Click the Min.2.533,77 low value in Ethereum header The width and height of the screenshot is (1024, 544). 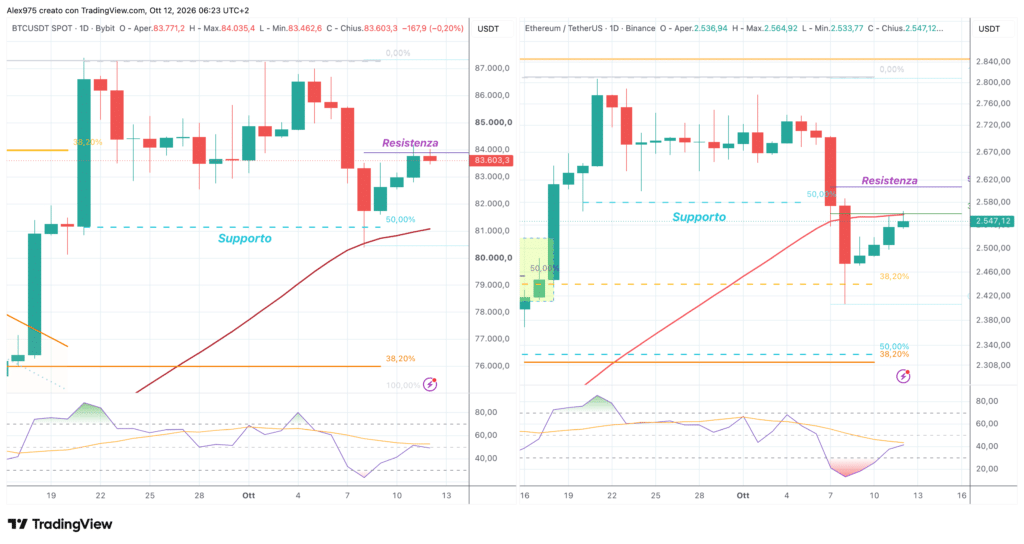(x=835, y=28)
